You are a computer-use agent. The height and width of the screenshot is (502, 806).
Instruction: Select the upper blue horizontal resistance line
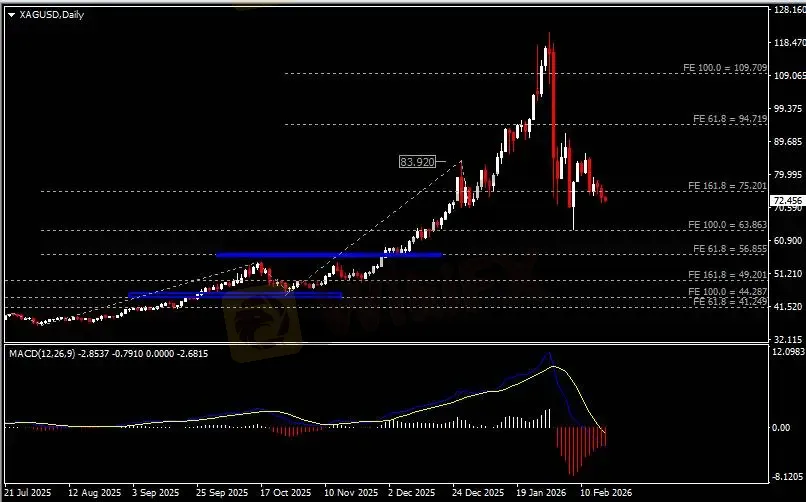[329, 254]
